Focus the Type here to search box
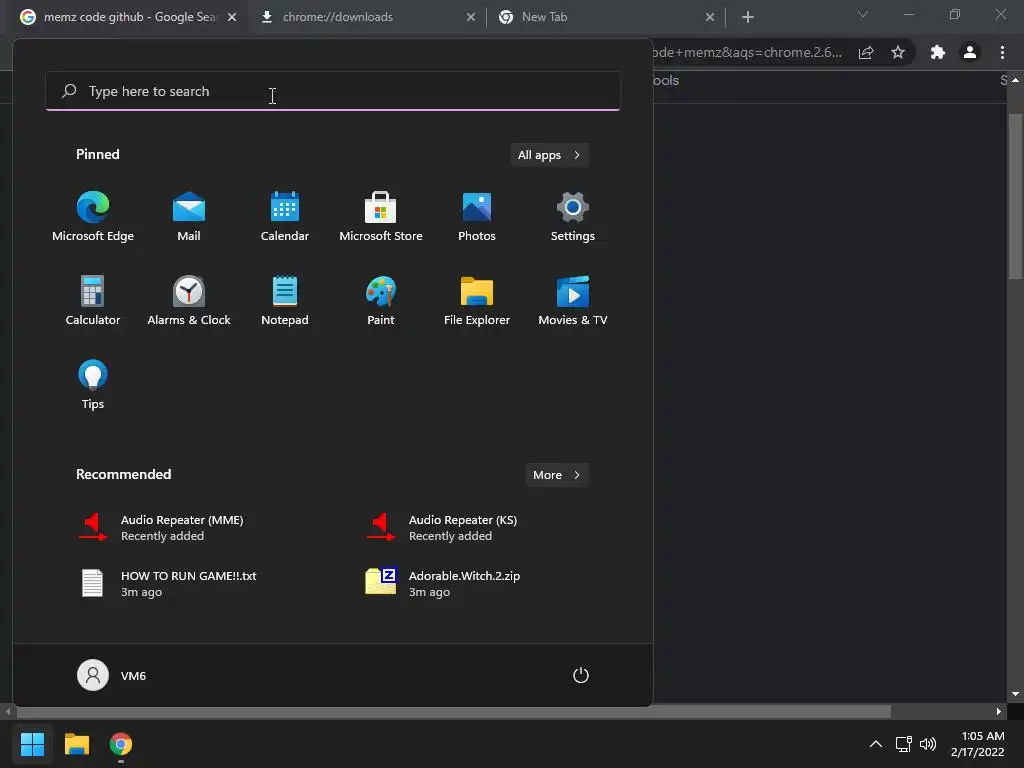 (333, 91)
